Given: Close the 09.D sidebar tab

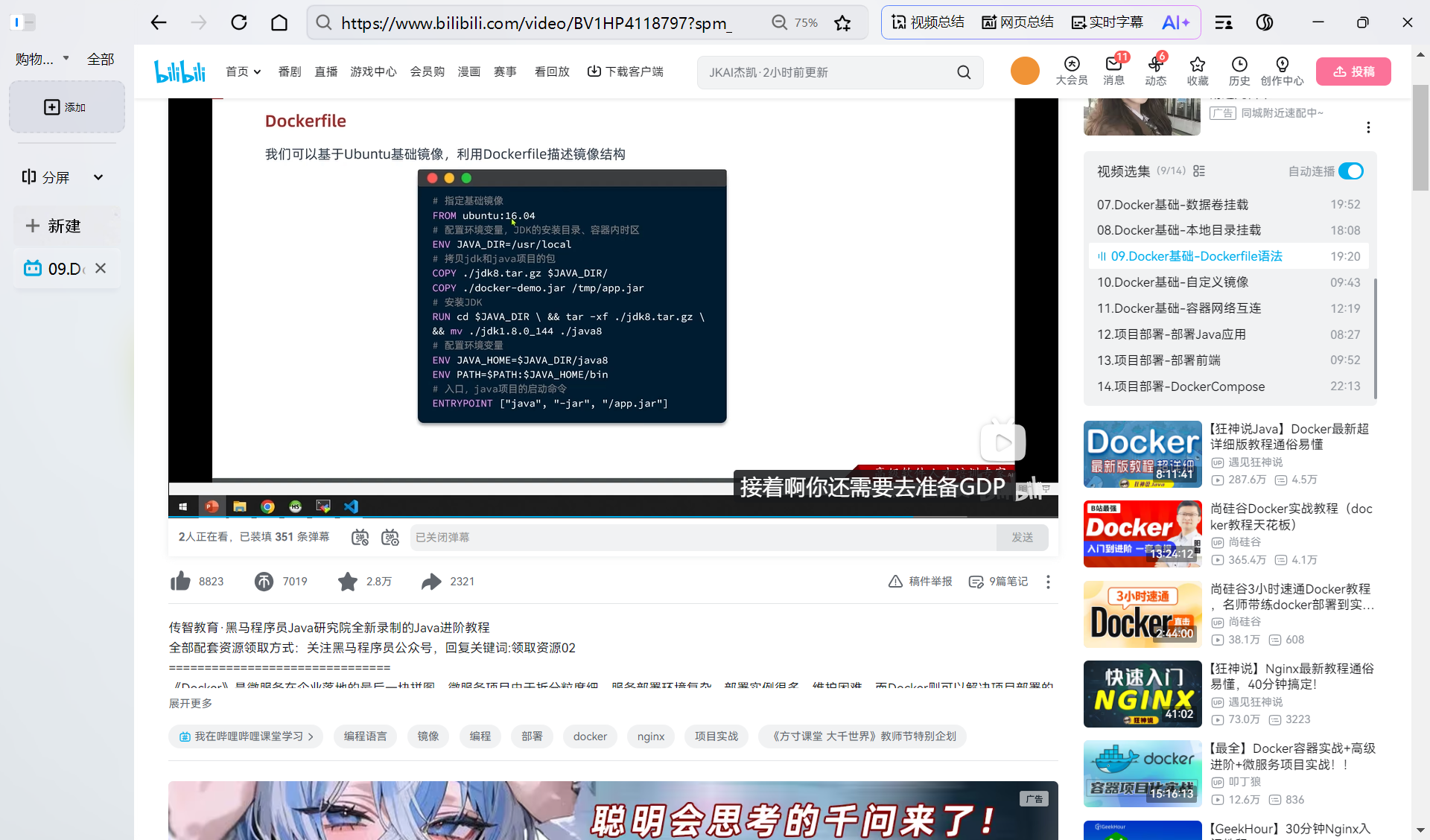Looking at the screenshot, I should pyautogui.click(x=101, y=268).
